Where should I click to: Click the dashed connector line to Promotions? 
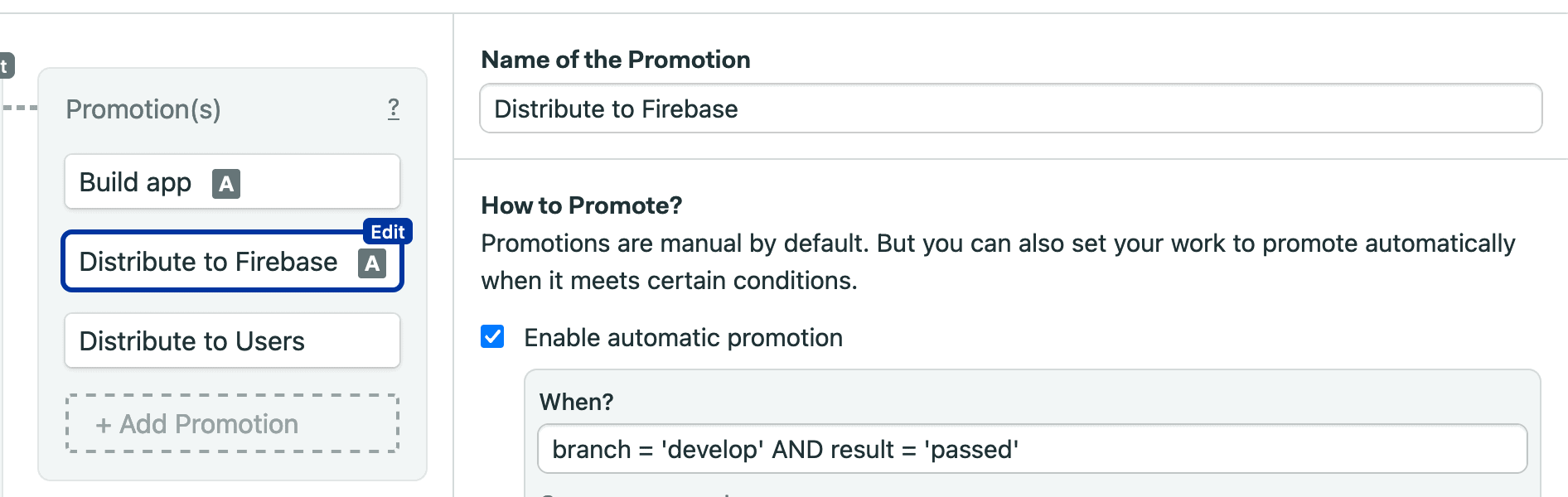coord(20,108)
